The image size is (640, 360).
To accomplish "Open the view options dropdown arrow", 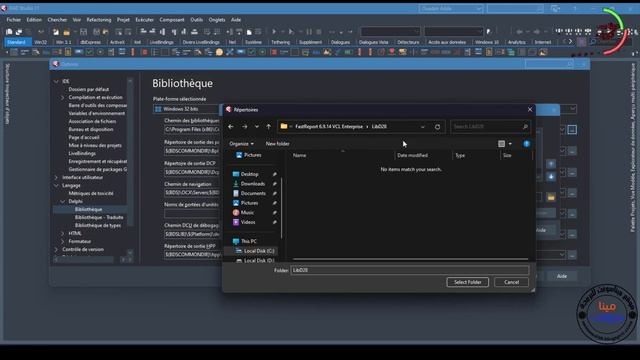I will click(x=510, y=144).
